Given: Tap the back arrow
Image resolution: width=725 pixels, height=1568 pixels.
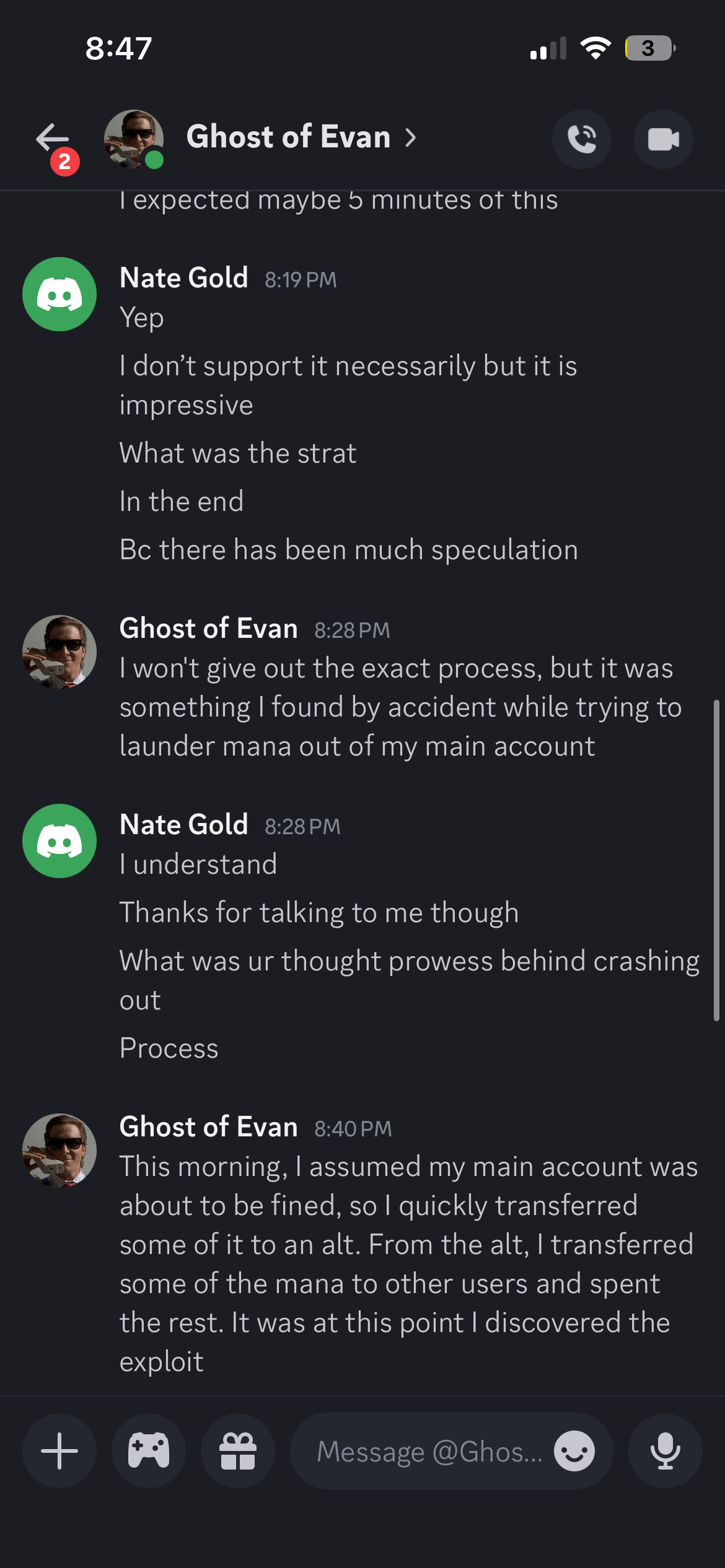Looking at the screenshot, I should click(52, 137).
